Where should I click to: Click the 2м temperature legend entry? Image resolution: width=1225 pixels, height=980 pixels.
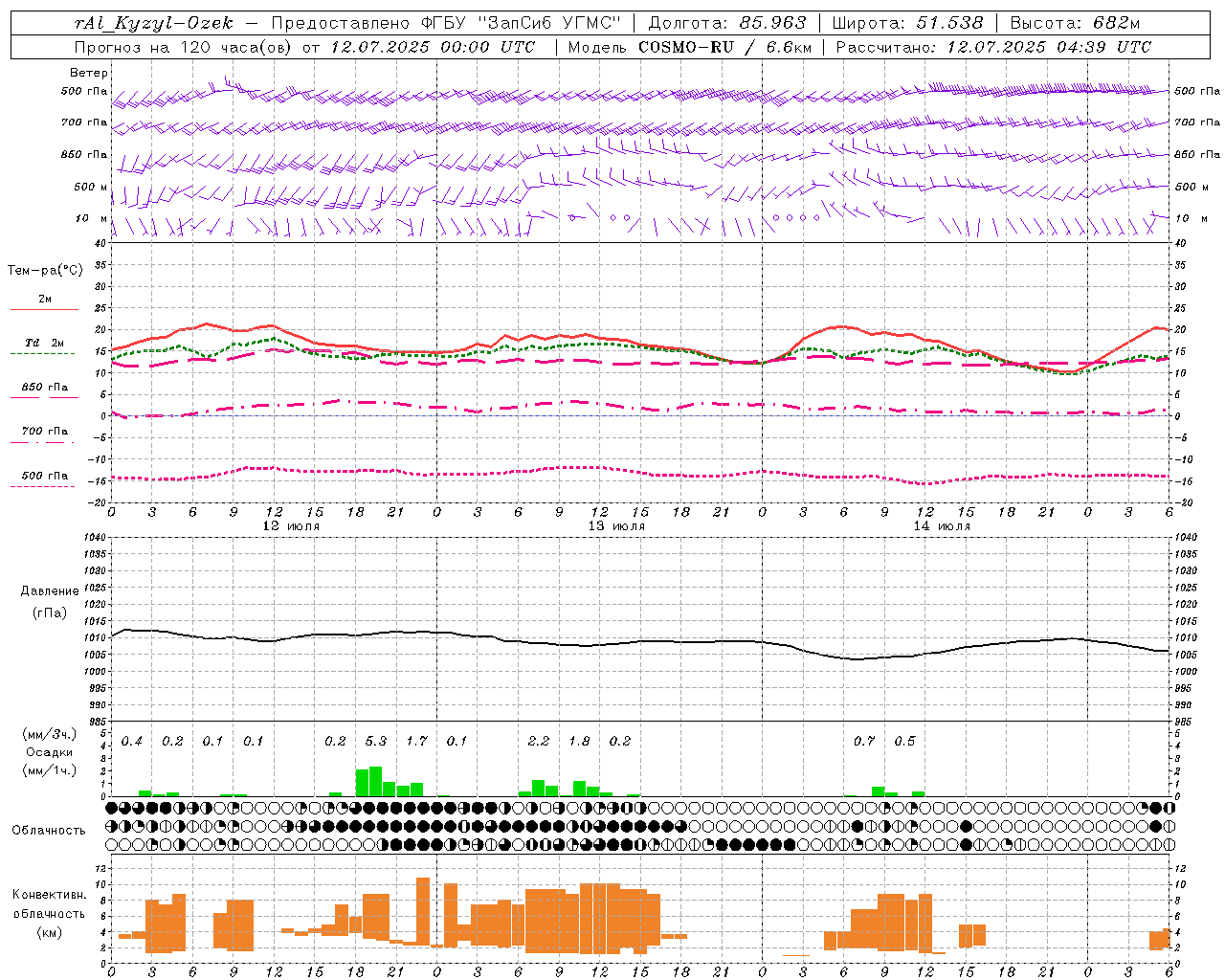coord(45,299)
